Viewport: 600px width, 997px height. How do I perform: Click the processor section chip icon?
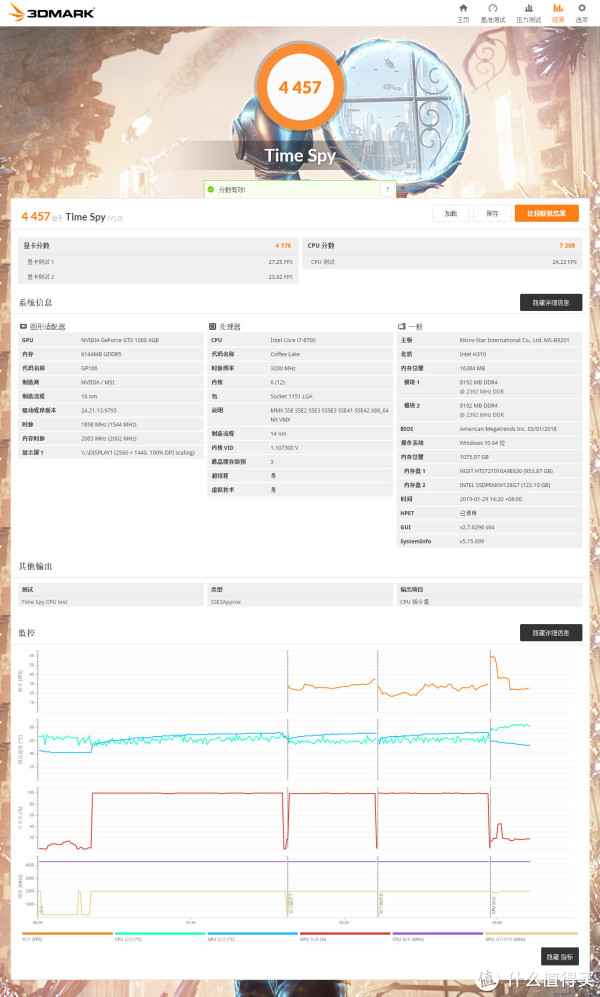pos(212,327)
